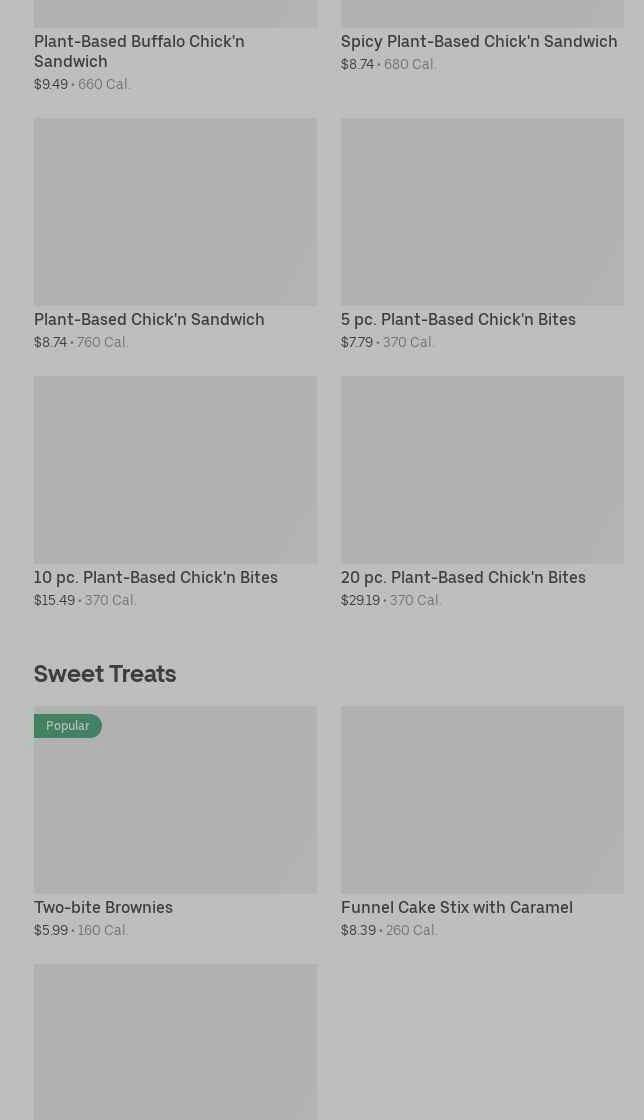The image size is (644, 1120).
Task: Click 10 pc. Plant-Based Chick'n Bites image
Action: (175, 469)
